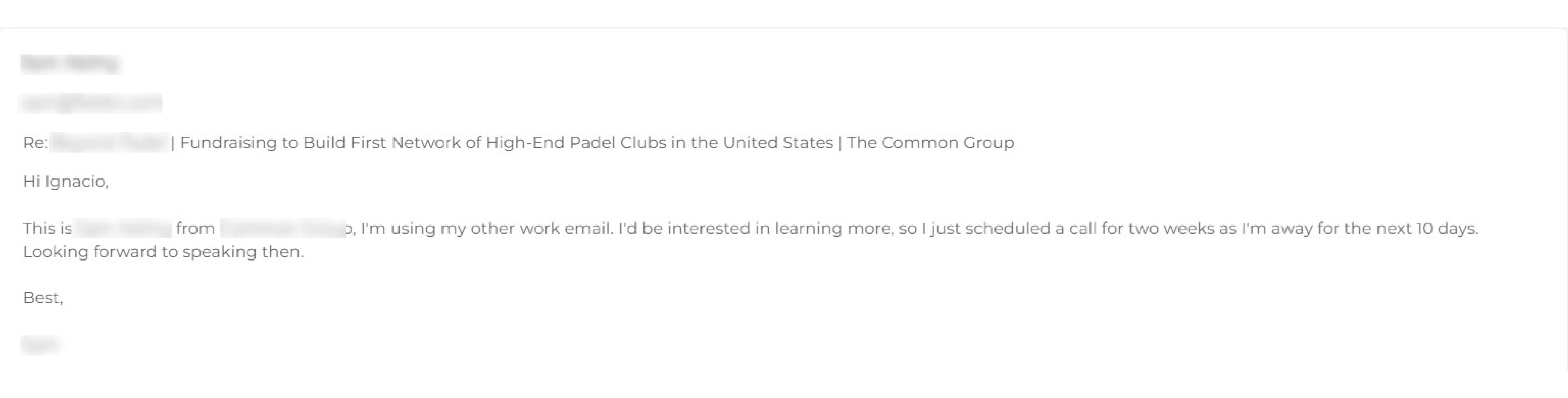Click the "Hi Ignacio," greeting
Image resolution: width=1568 pixels, height=398 pixels.
pos(66,182)
